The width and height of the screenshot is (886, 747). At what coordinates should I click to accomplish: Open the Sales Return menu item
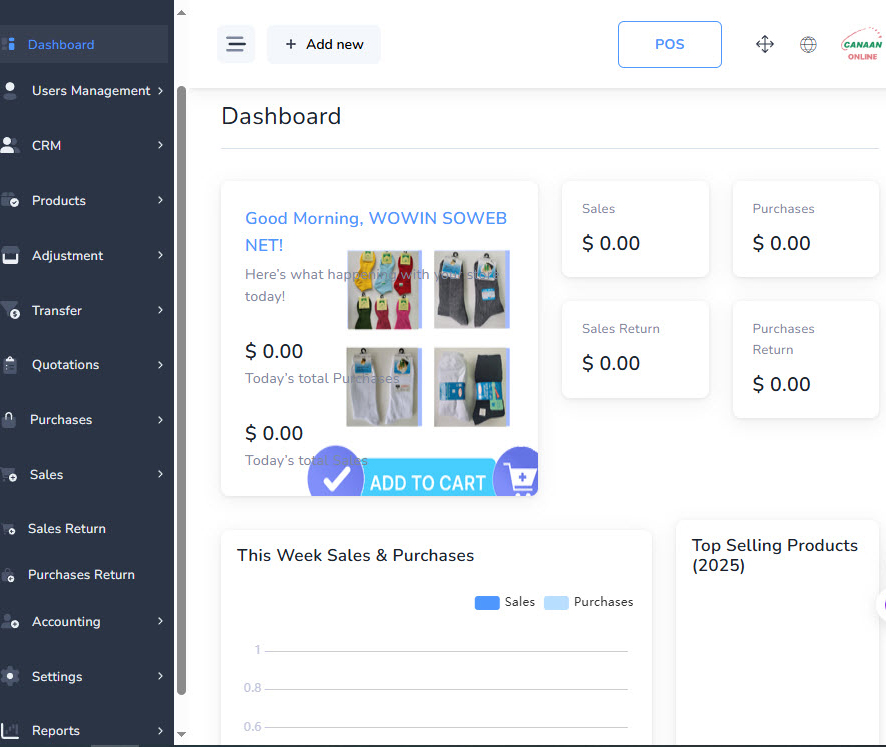(x=66, y=529)
